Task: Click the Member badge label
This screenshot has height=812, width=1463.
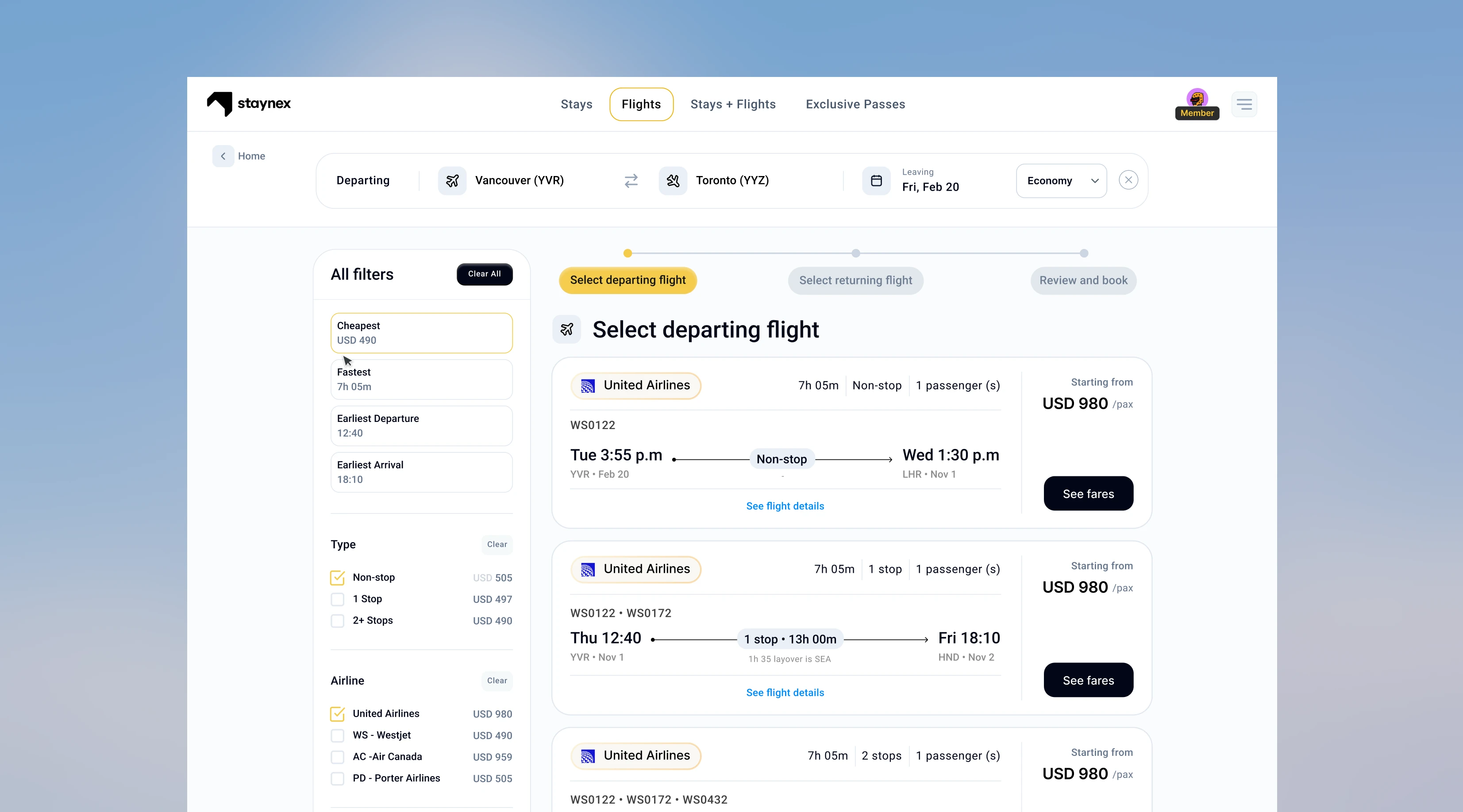Action: pos(1197,113)
